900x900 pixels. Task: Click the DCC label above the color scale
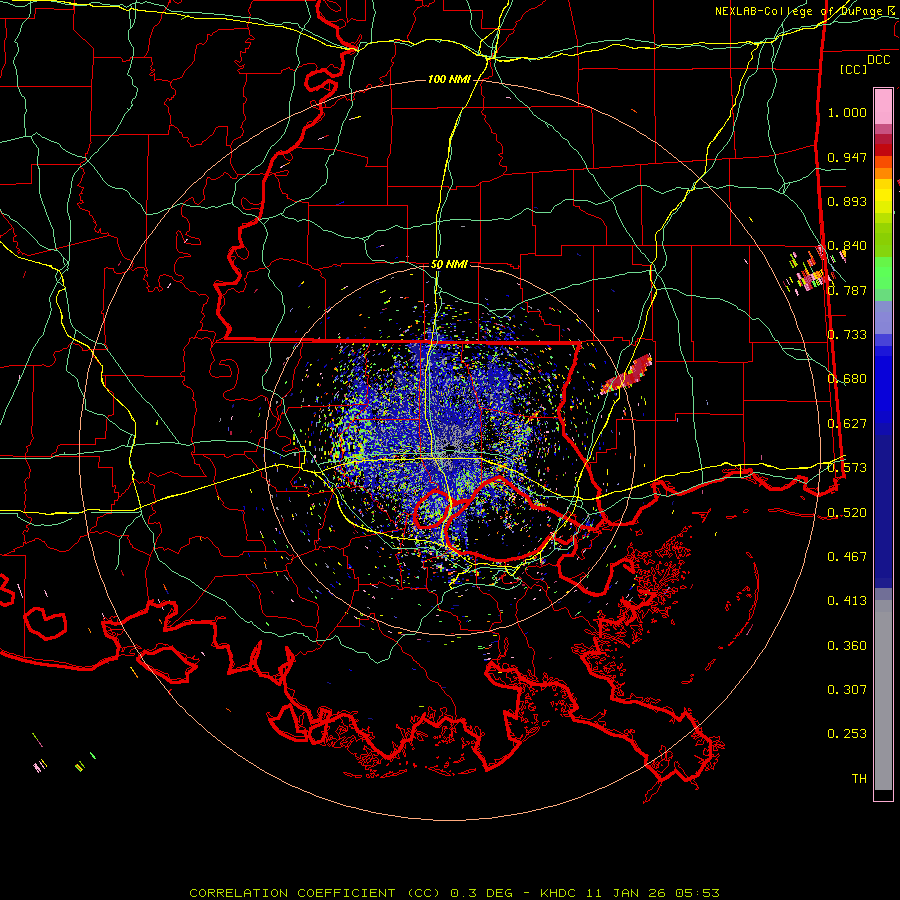point(878,60)
